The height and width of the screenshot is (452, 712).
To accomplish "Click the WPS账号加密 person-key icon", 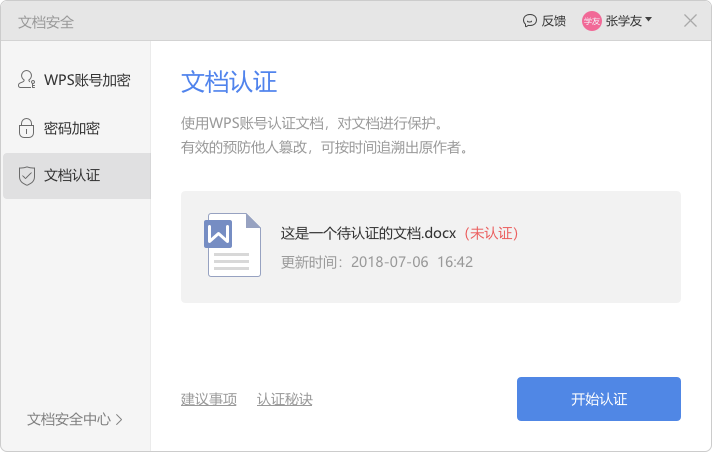I will pos(27,80).
